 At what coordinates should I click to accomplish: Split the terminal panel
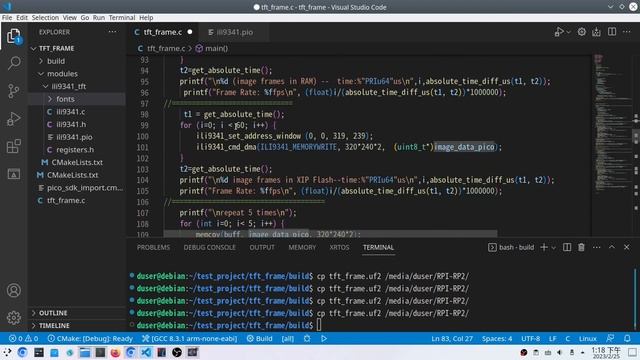click(x=567, y=247)
